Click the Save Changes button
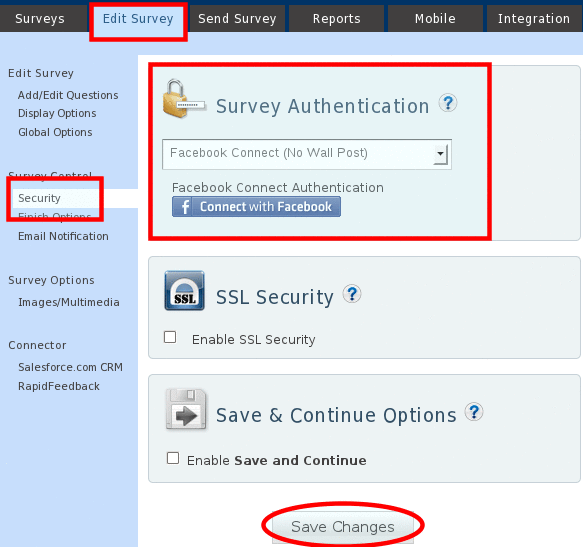The width and height of the screenshot is (583, 547). (x=343, y=527)
